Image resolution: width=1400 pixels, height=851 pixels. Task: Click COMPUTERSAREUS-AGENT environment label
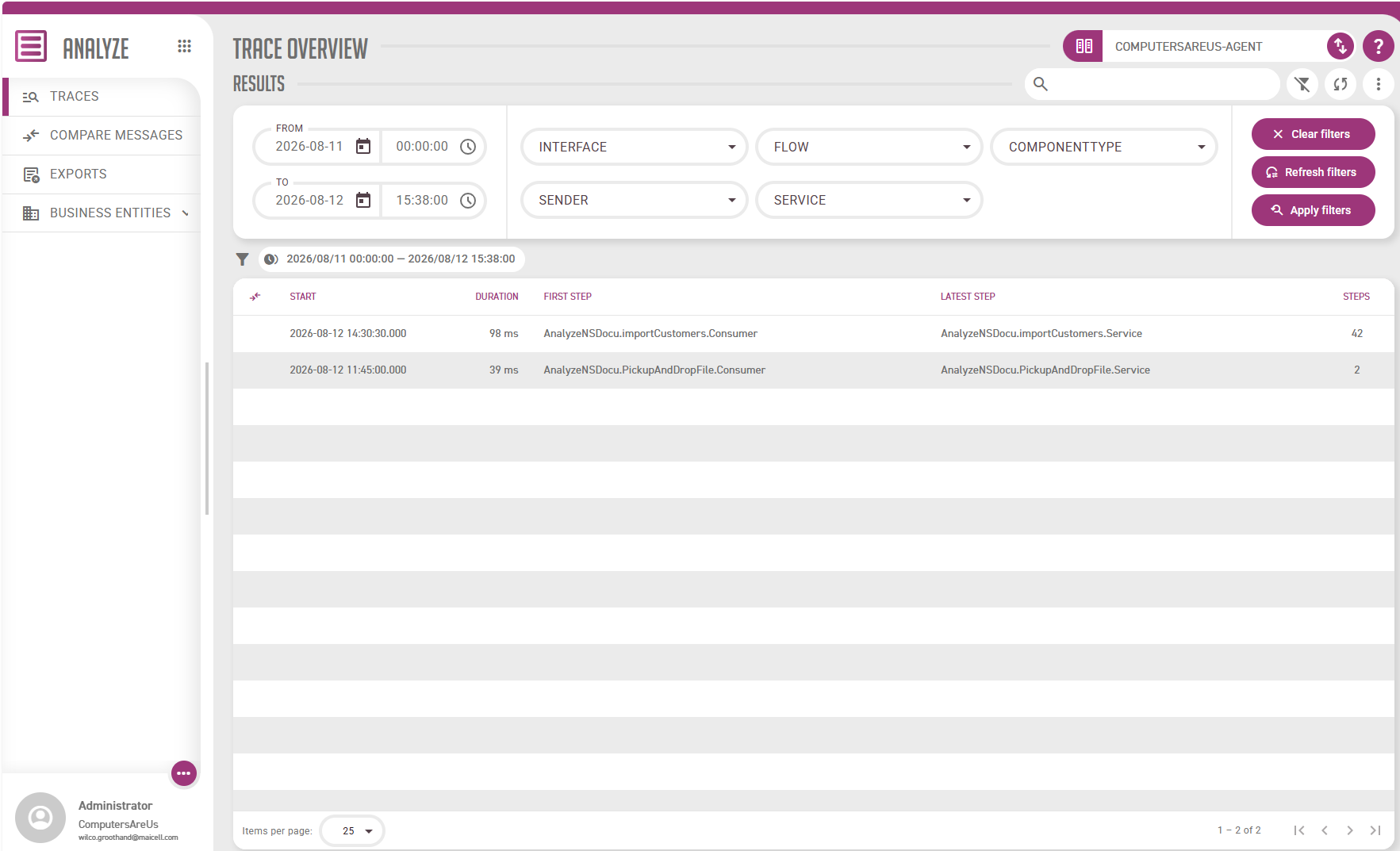pos(1189,47)
